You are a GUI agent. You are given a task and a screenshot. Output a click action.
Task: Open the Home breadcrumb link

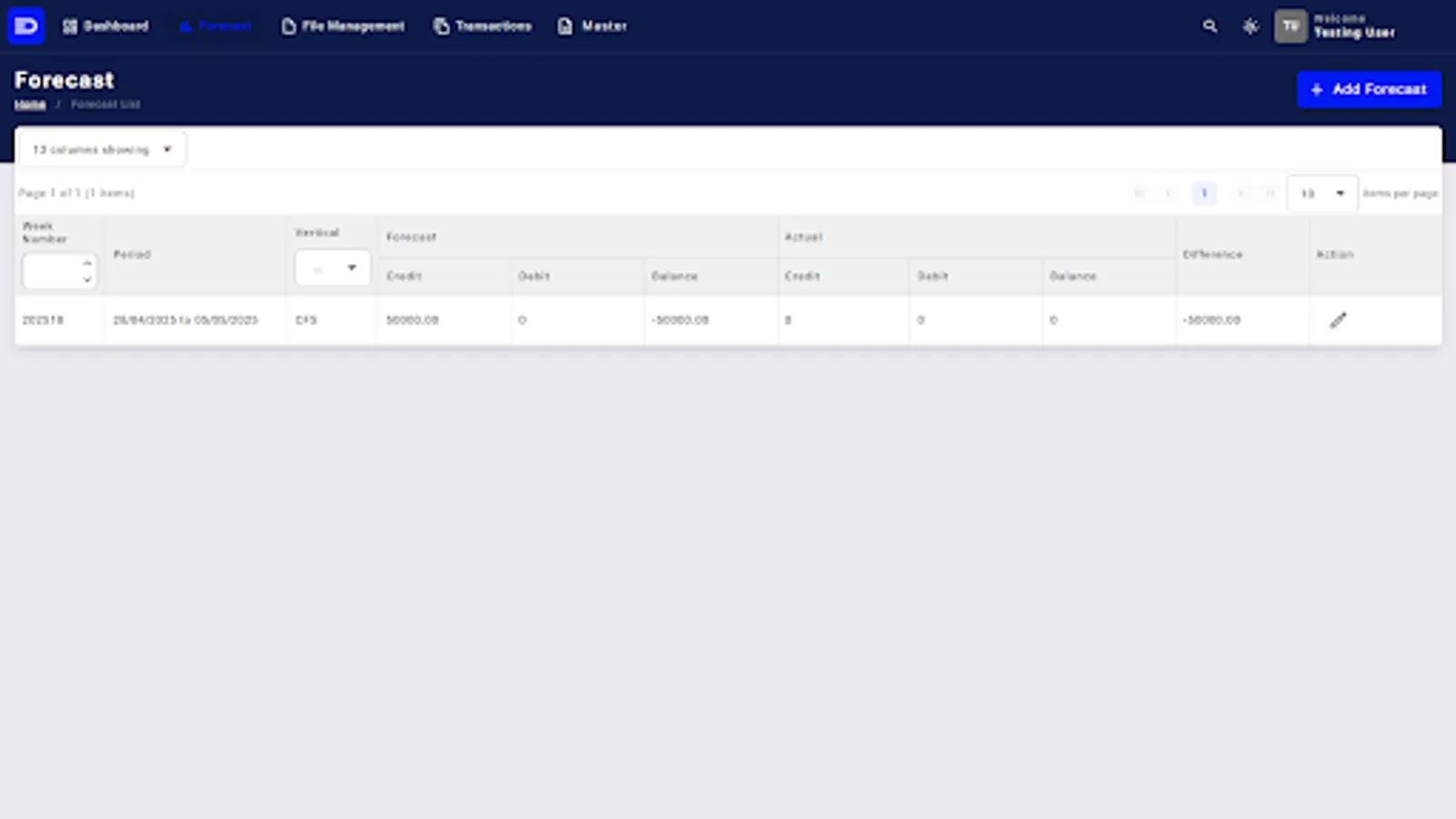pyautogui.click(x=29, y=104)
